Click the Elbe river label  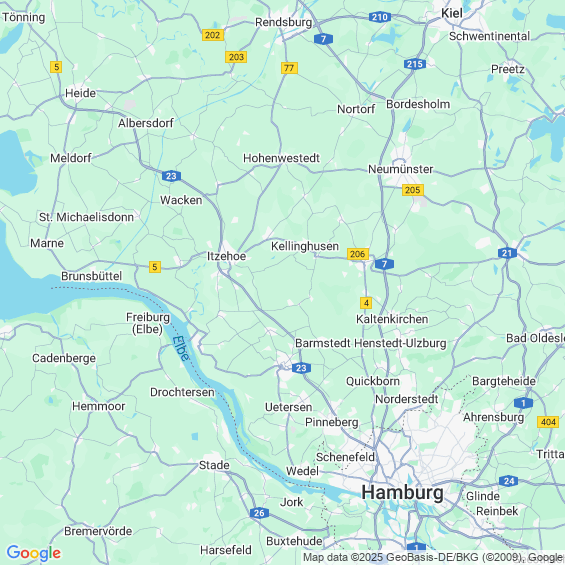point(181,348)
